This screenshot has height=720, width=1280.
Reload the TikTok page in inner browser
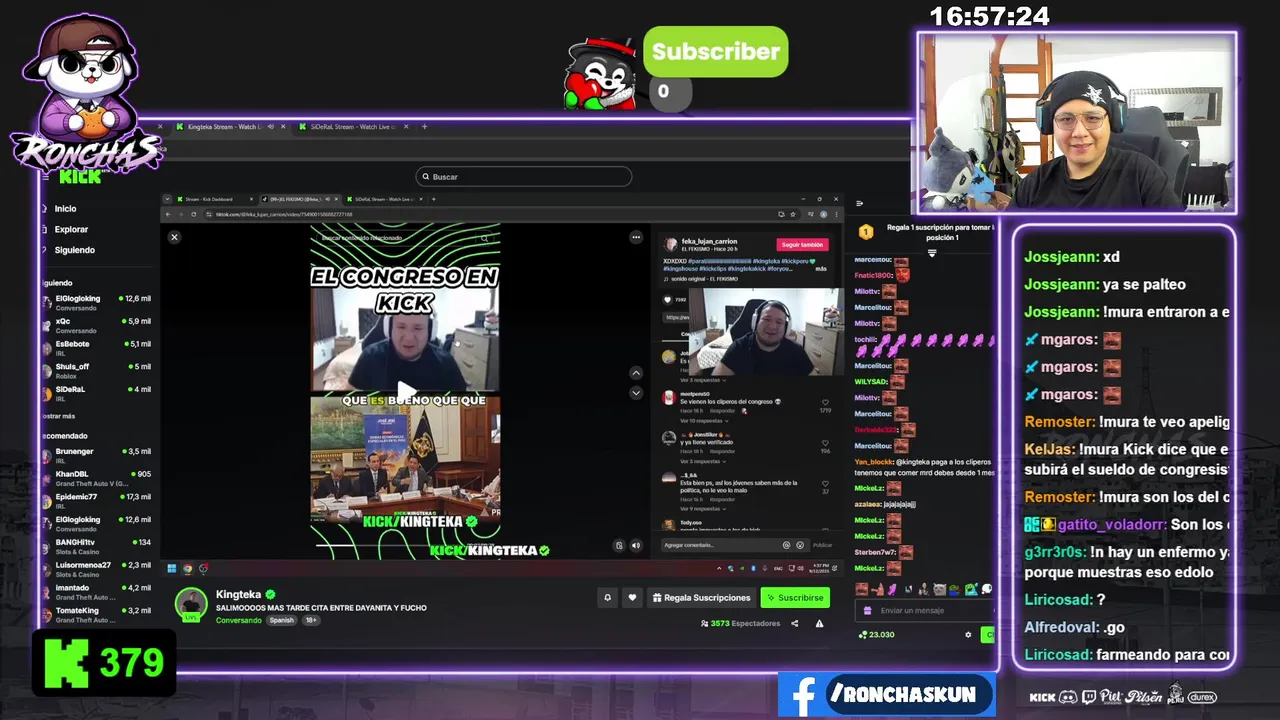click(193, 214)
